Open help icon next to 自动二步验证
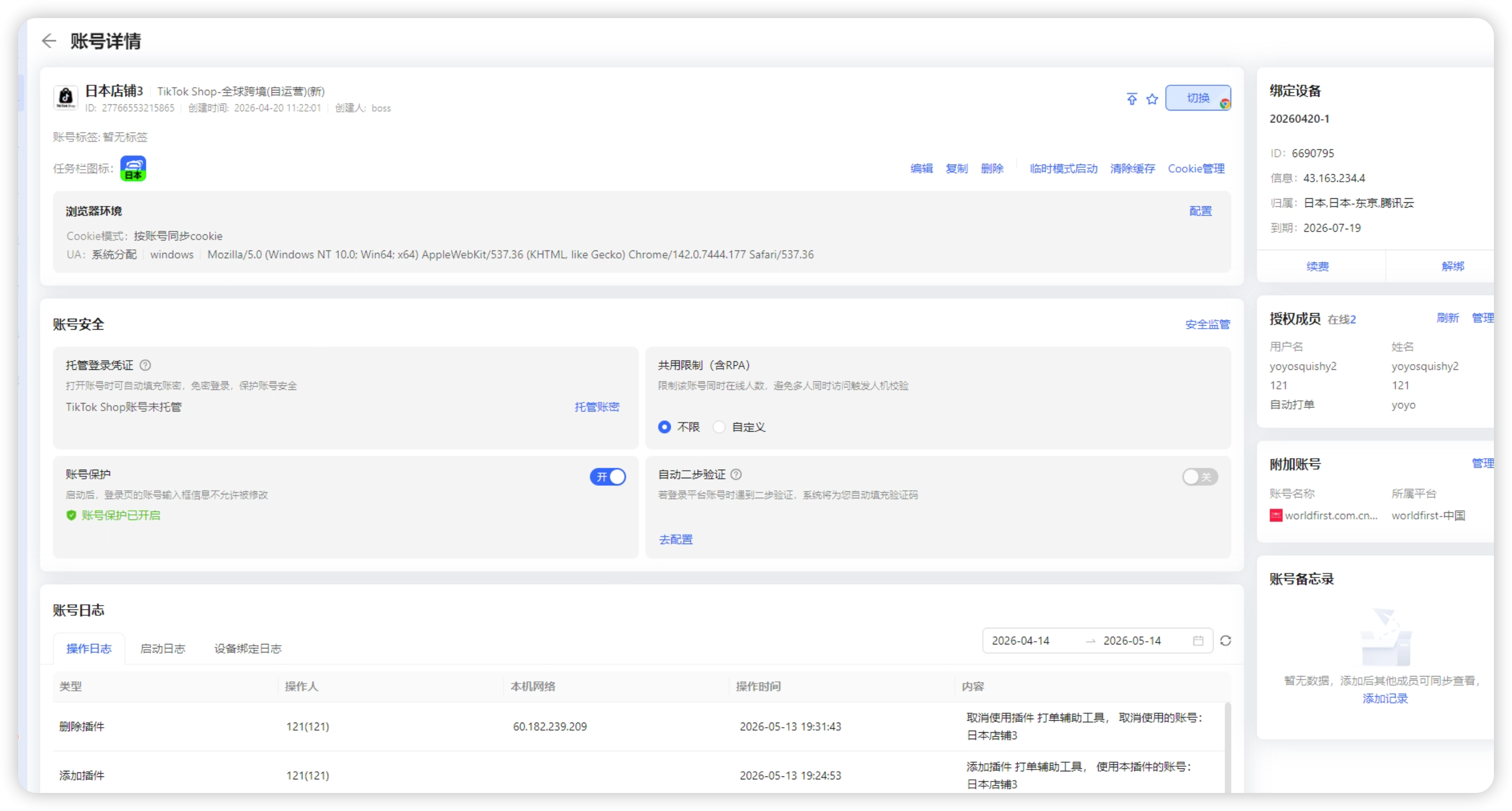1512x811 pixels. click(736, 474)
